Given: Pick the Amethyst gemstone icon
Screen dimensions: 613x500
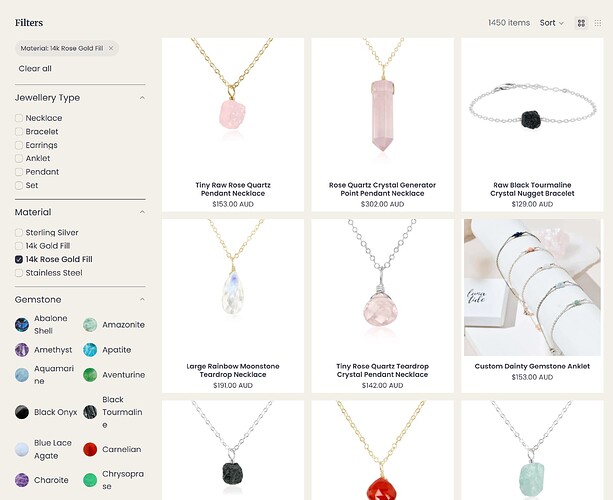Looking at the screenshot, I should pos(22,350).
